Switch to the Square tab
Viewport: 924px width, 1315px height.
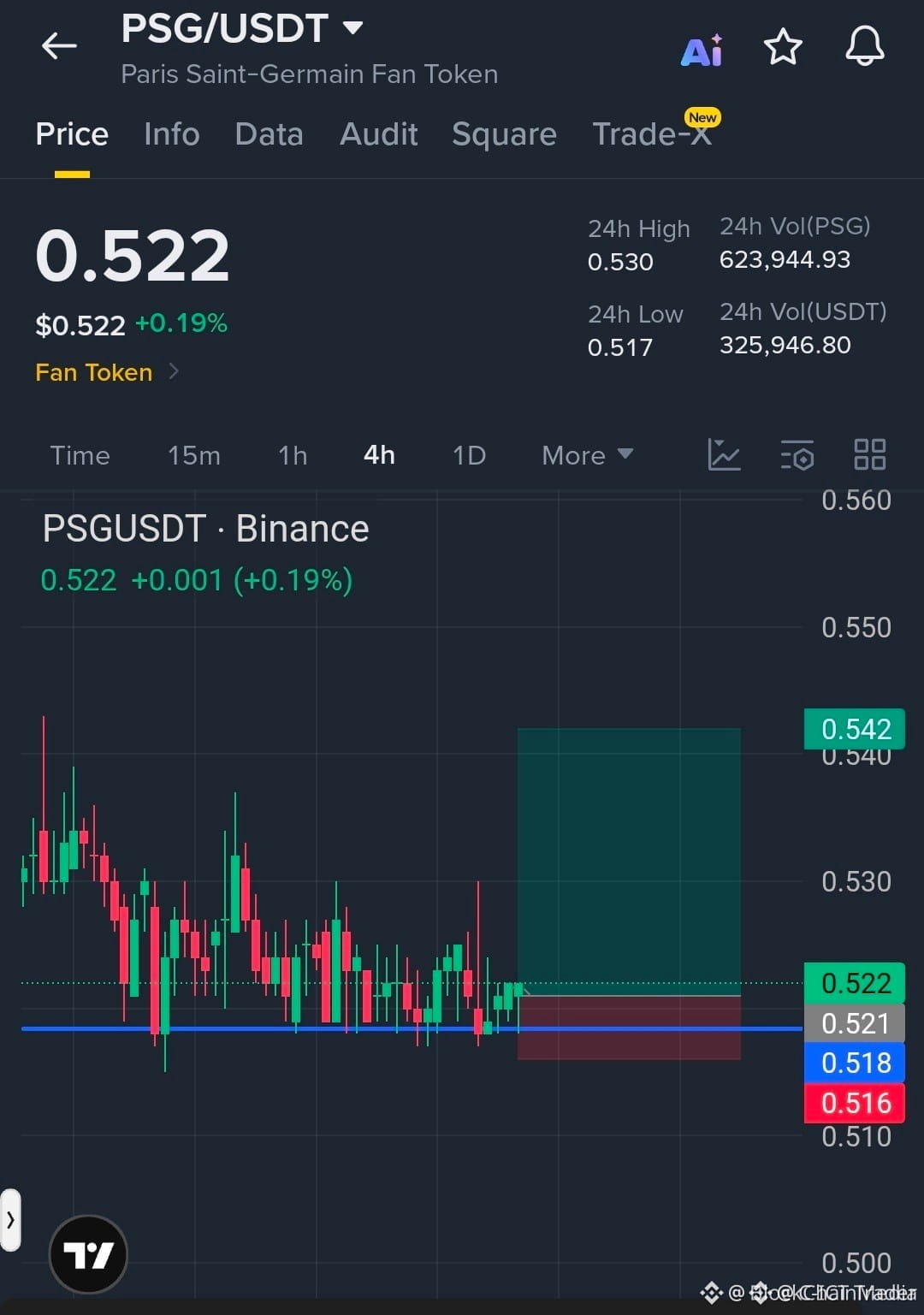click(x=505, y=134)
